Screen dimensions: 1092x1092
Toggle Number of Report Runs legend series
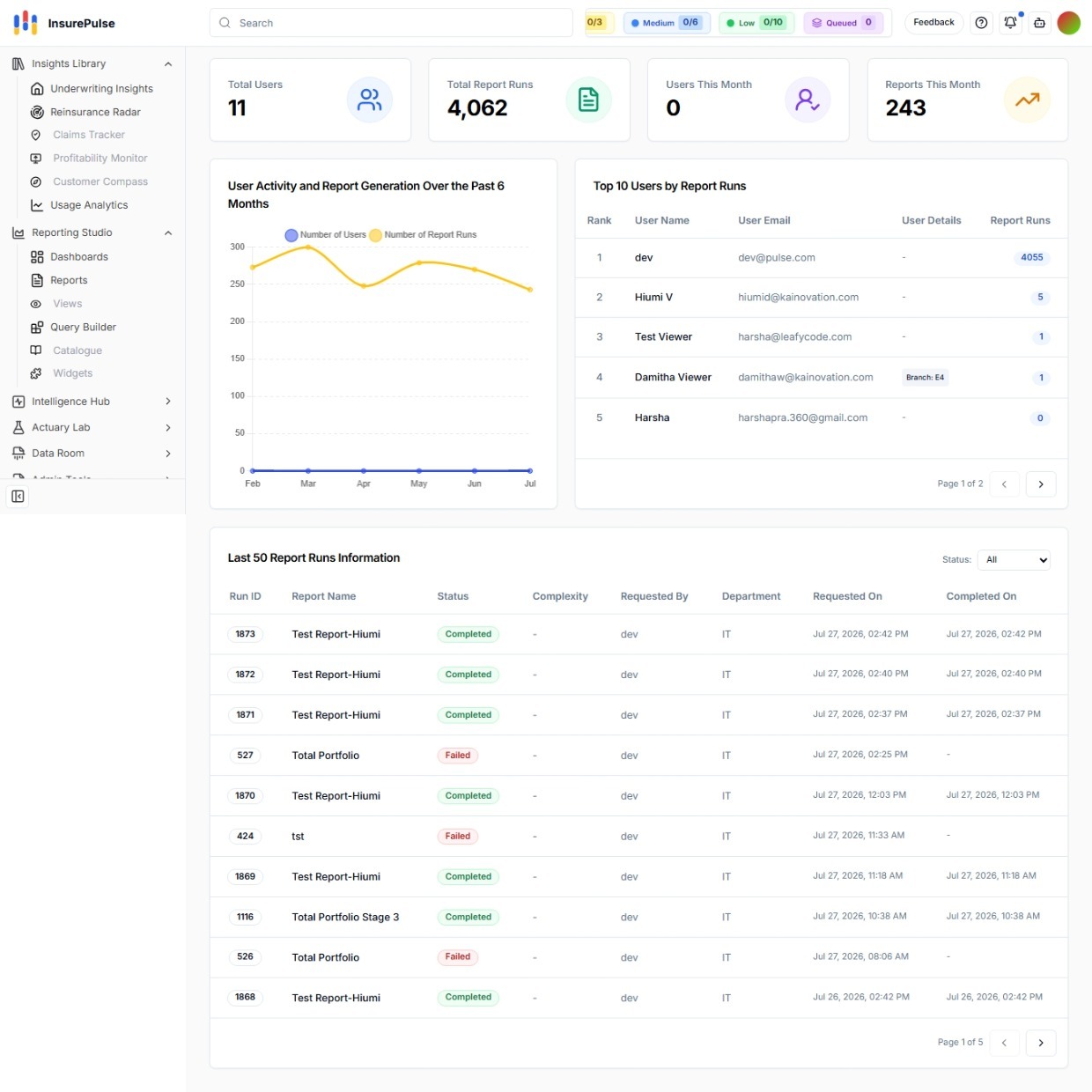(x=424, y=235)
